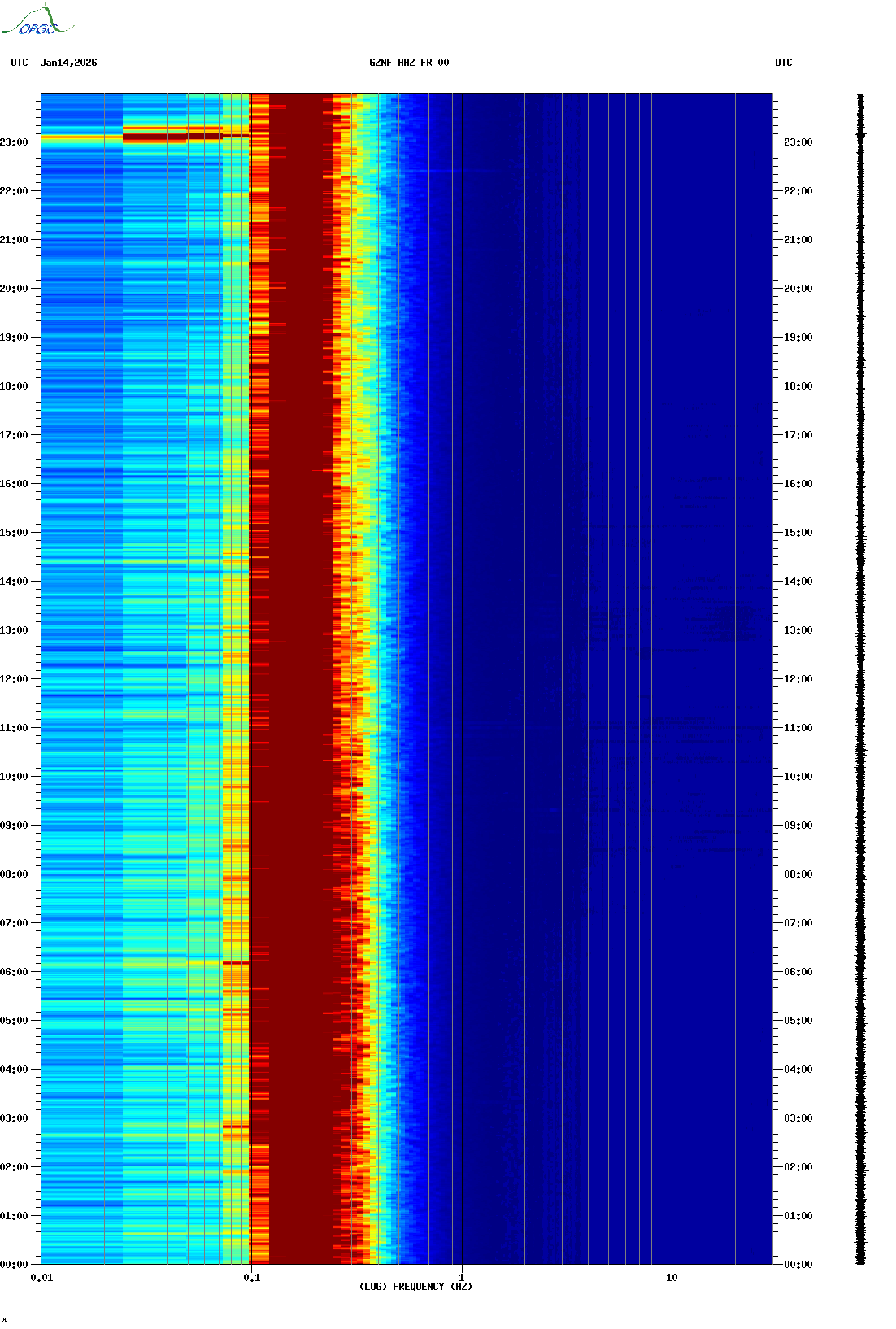
Task: Click the right axis 06:00 label
Action: point(798,972)
